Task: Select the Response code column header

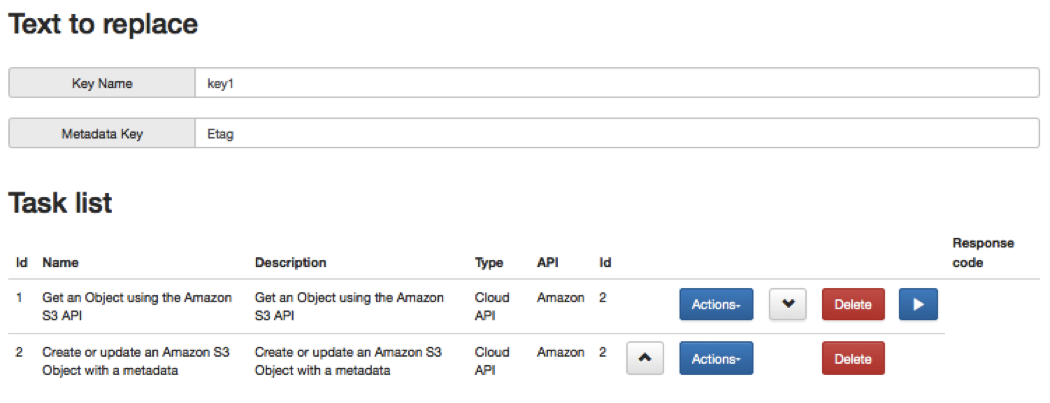Action: click(983, 252)
